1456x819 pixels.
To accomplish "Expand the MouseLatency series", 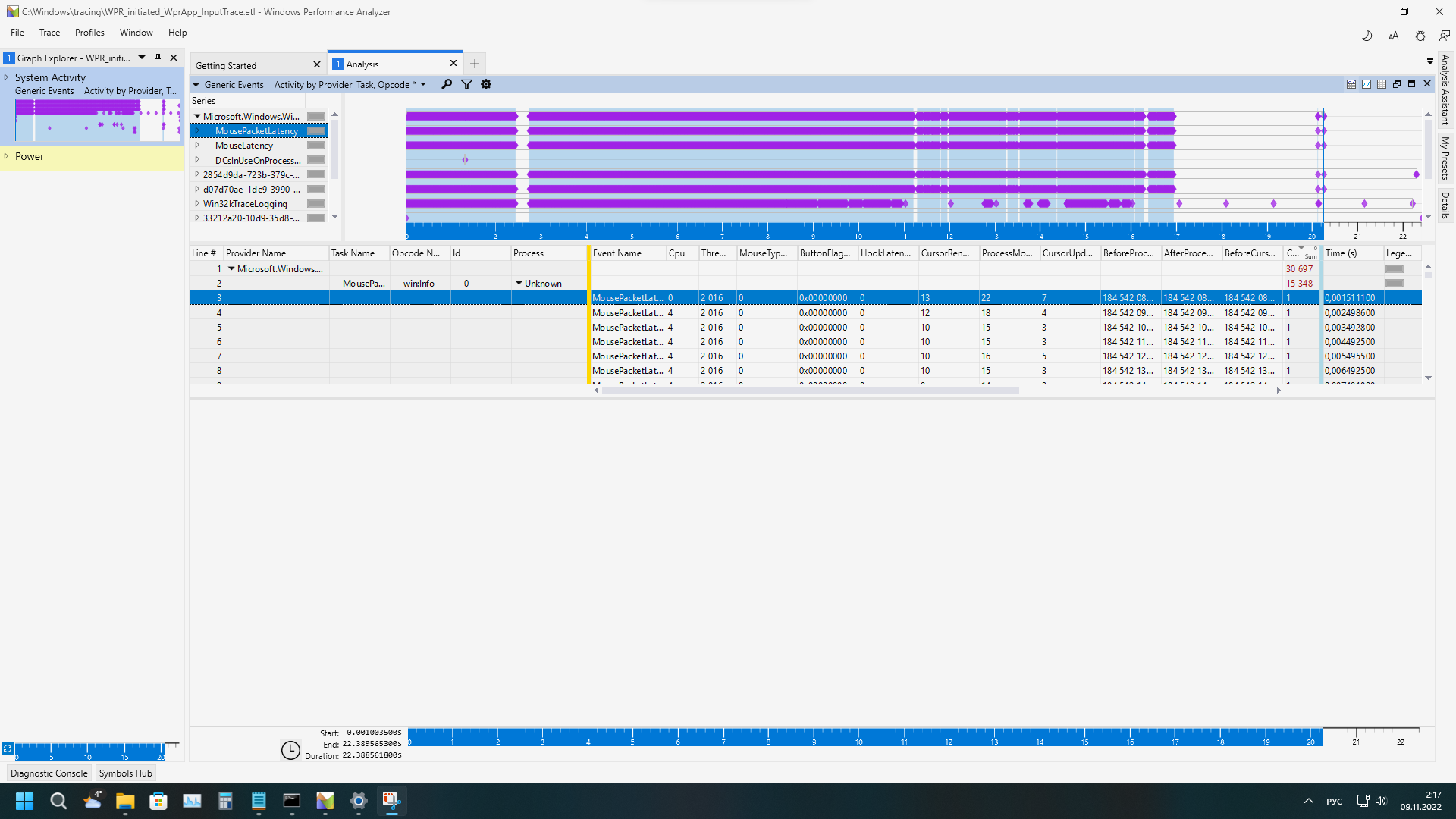I will [x=197, y=146].
